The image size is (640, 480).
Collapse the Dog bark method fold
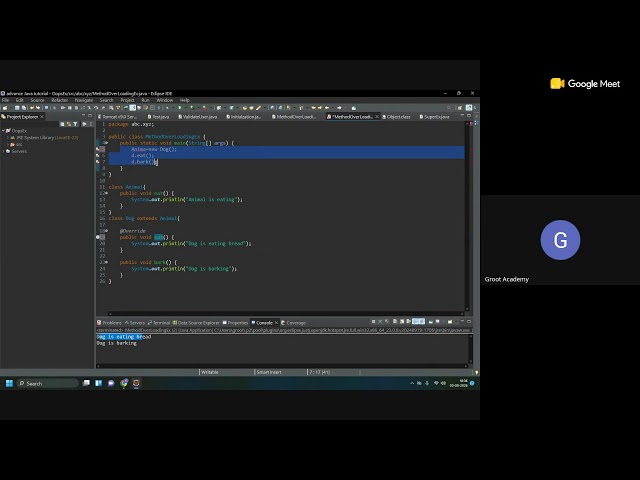107,262
